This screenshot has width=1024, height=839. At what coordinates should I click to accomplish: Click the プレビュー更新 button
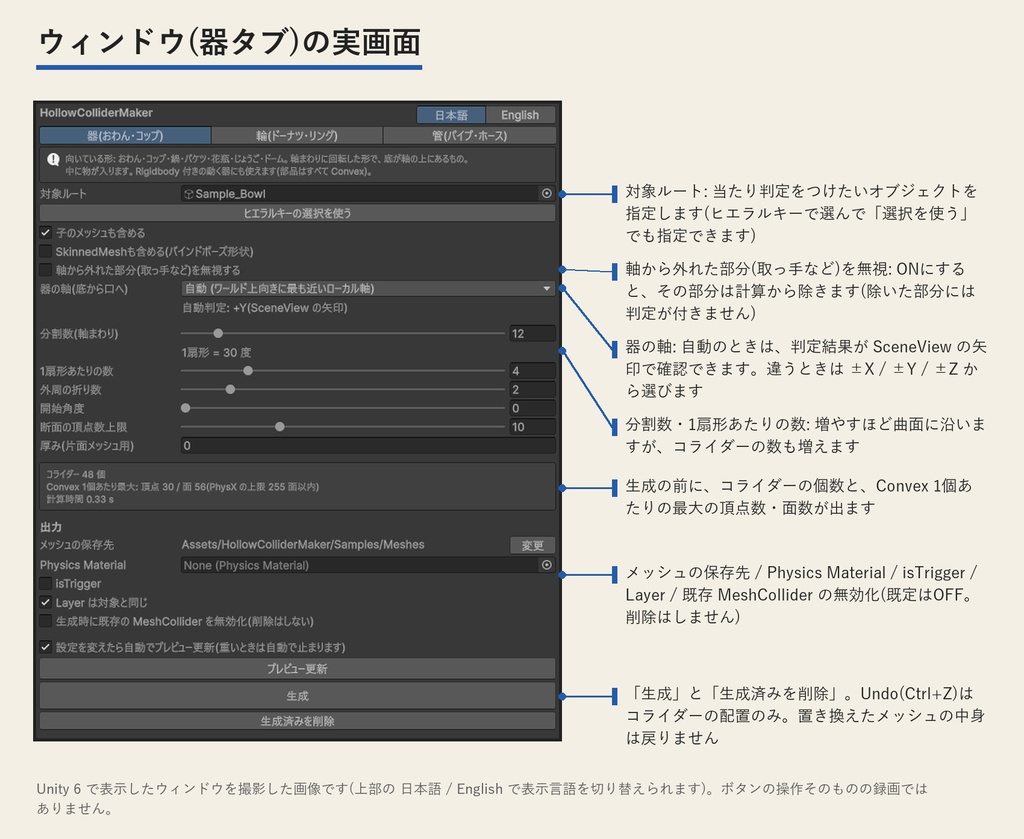(x=297, y=669)
